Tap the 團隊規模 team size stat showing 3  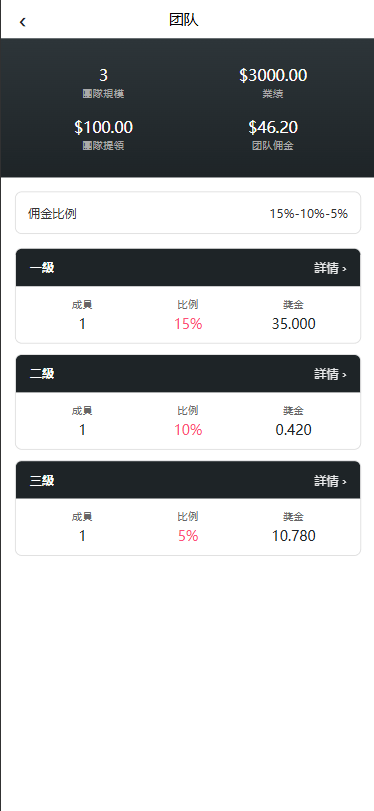pos(103,83)
